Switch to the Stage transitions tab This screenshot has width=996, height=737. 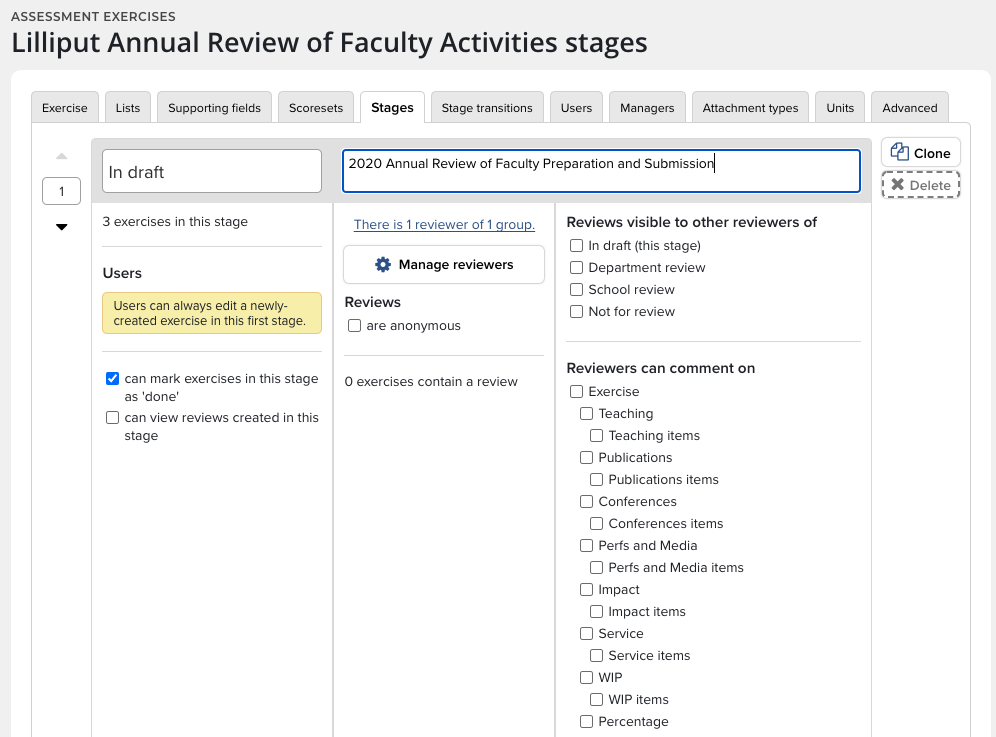[x=487, y=108]
